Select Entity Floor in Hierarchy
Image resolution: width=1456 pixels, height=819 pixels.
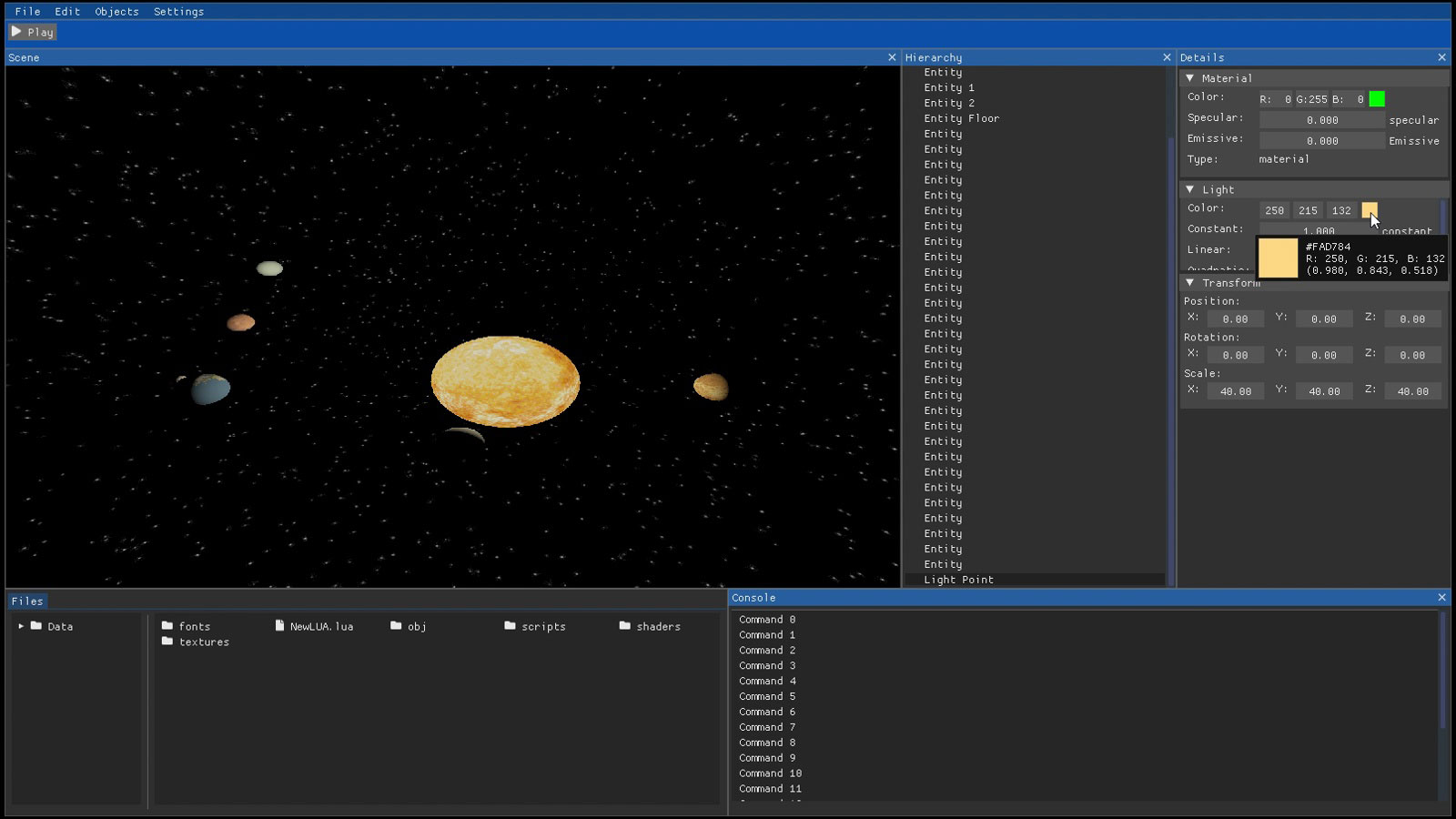[x=961, y=118]
